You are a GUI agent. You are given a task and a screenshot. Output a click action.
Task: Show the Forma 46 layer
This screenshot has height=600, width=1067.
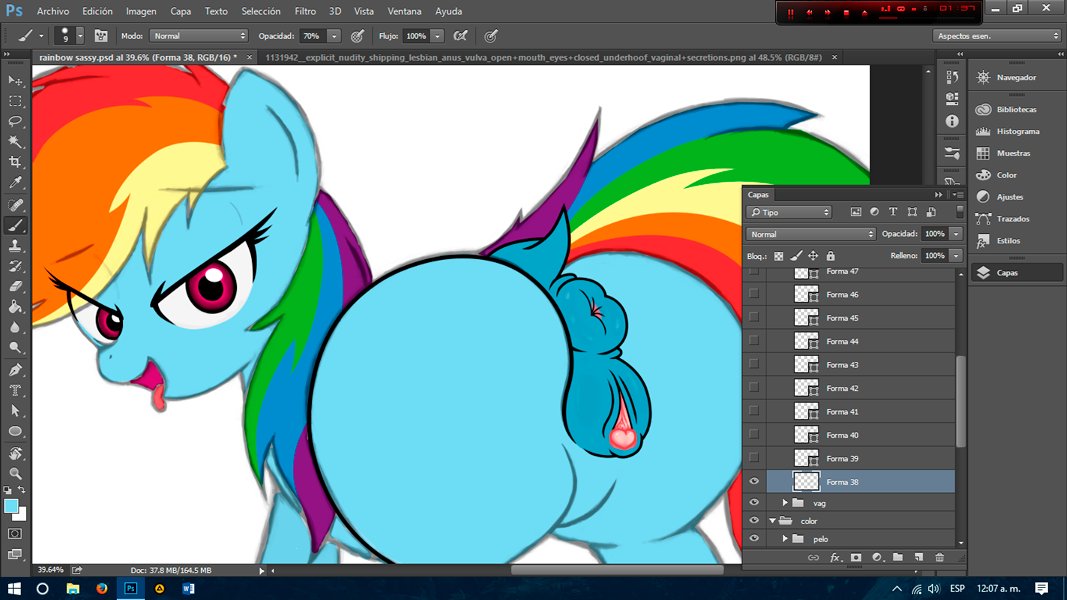click(x=754, y=294)
